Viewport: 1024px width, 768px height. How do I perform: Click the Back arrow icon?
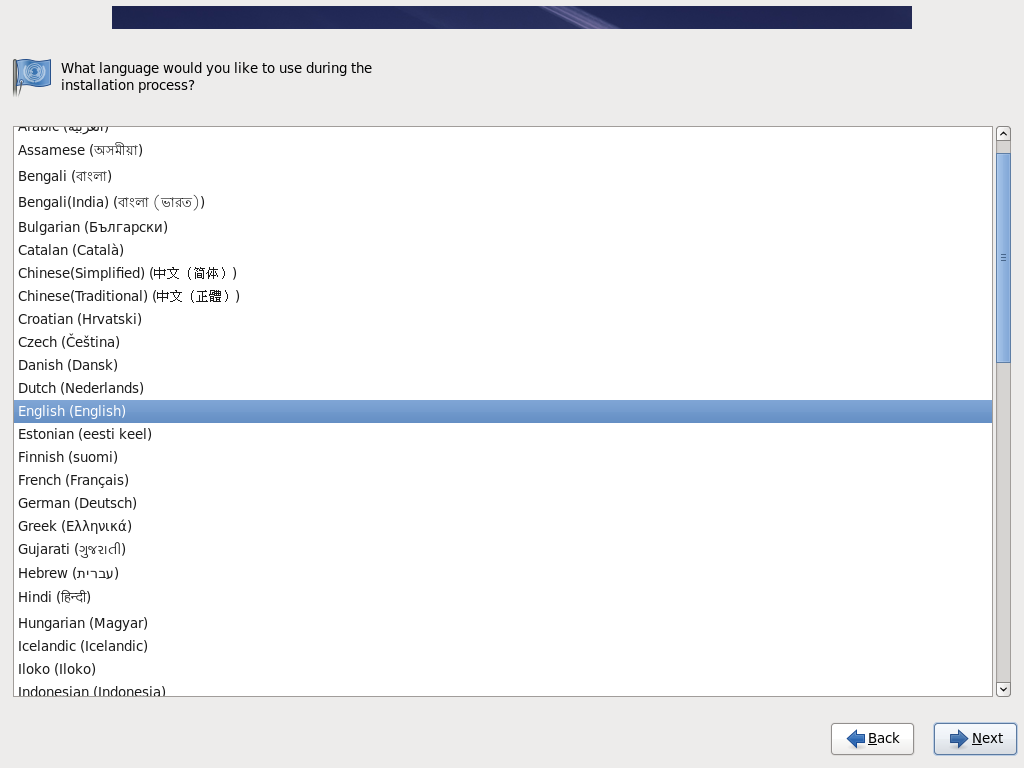[856, 739]
